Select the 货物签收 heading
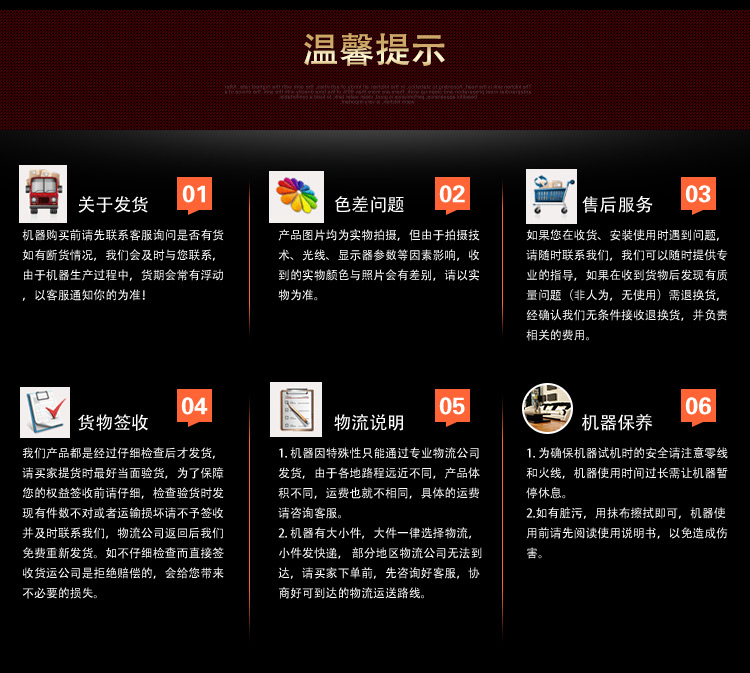The width and height of the screenshot is (750, 673). [x=113, y=422]
